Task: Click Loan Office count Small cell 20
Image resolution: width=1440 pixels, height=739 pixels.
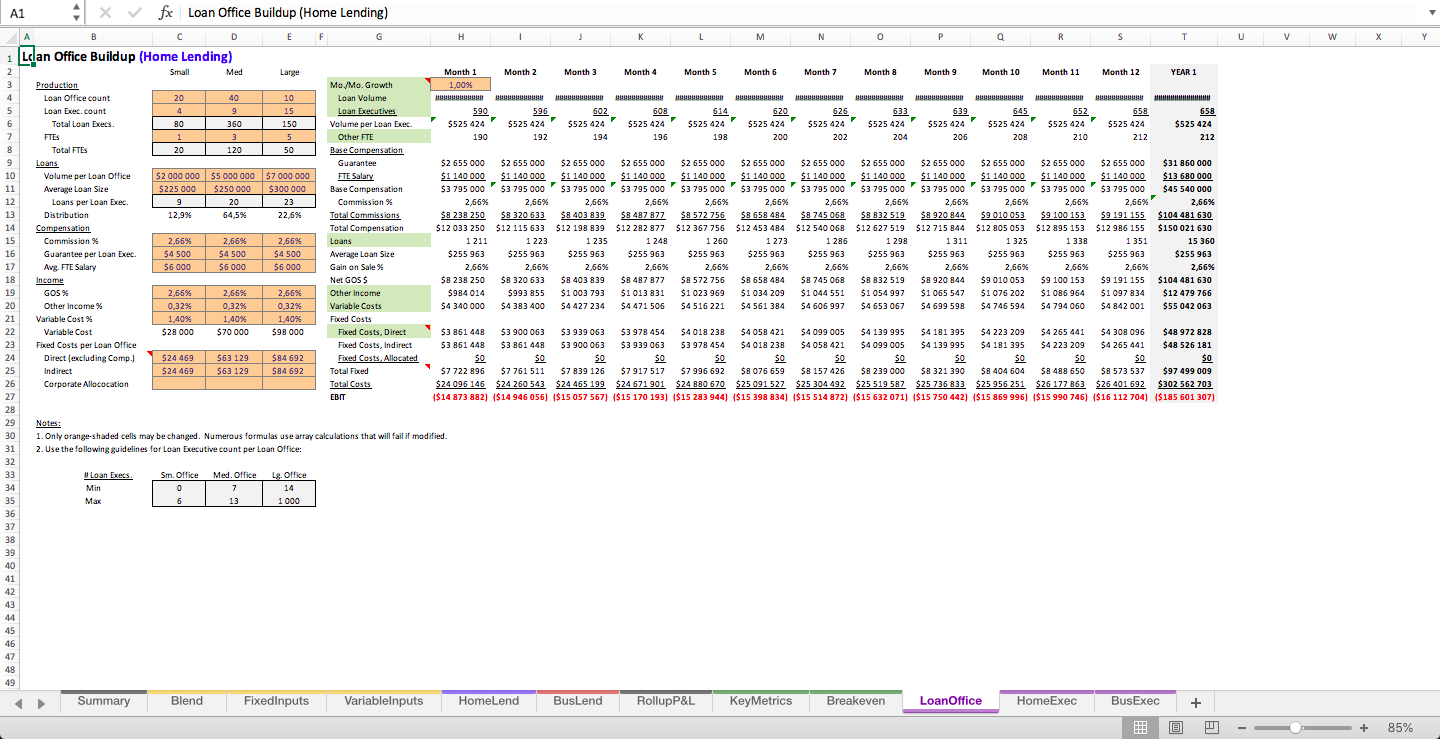Action: pyautogui.click(x=178, y=98)
